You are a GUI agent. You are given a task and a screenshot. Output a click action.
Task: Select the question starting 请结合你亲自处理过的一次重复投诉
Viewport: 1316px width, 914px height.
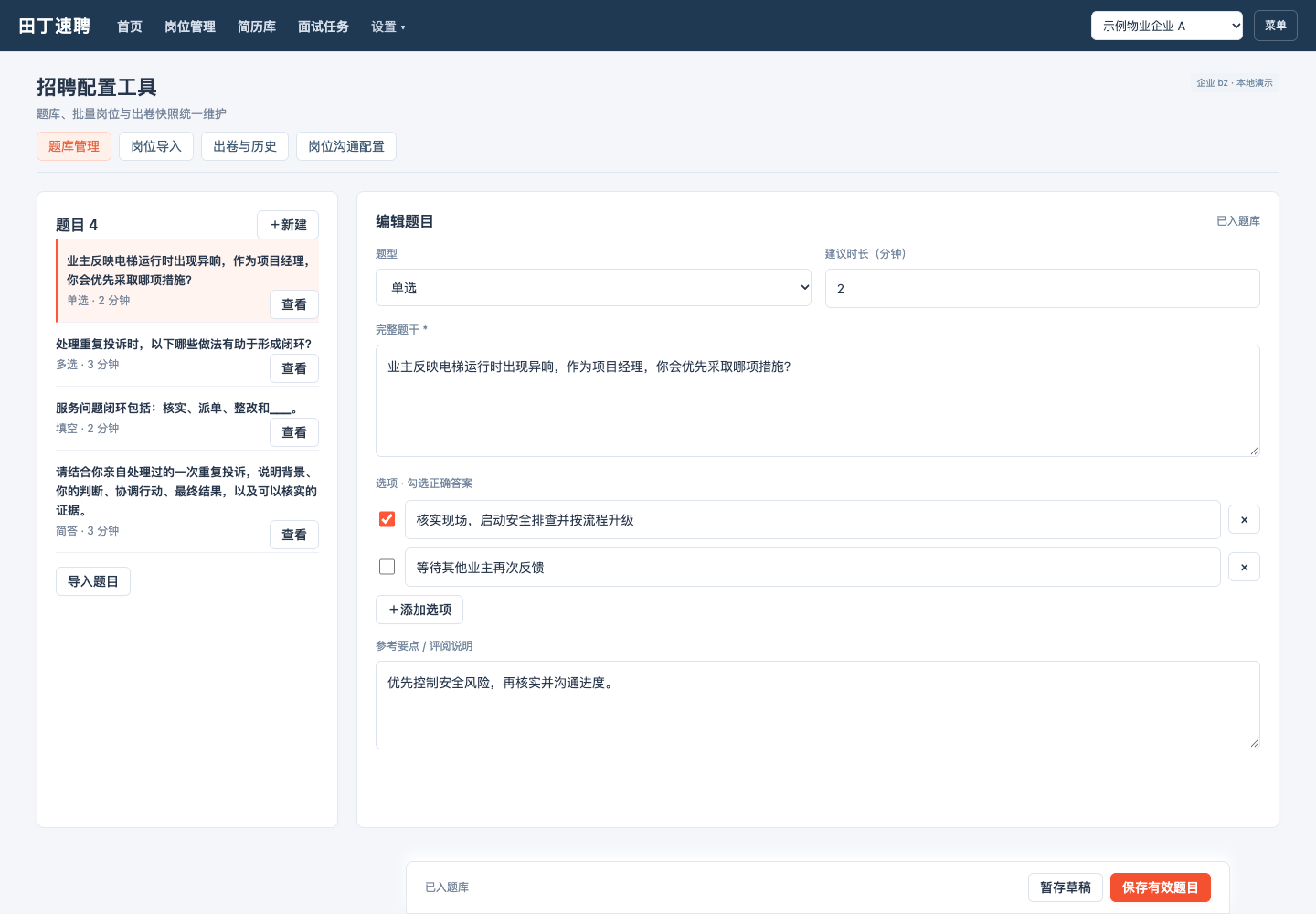[x=186, y=491]
